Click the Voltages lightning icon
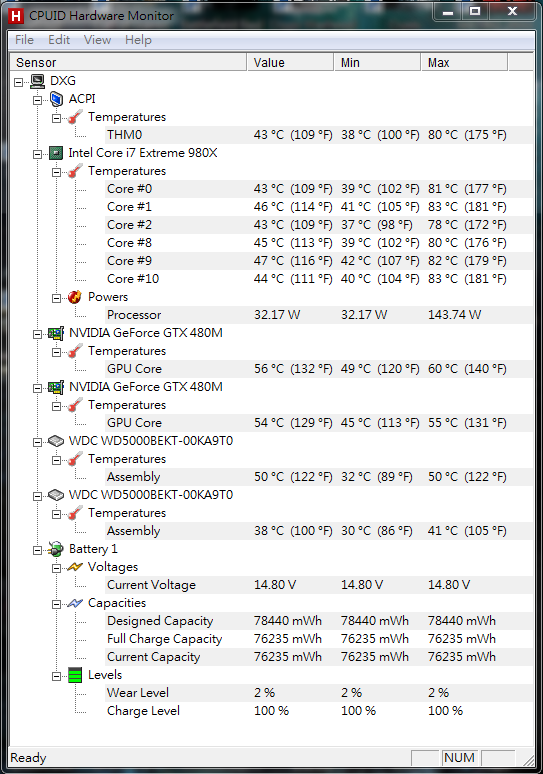The height and width of the screenshot is (774, 543). point(75,567)
